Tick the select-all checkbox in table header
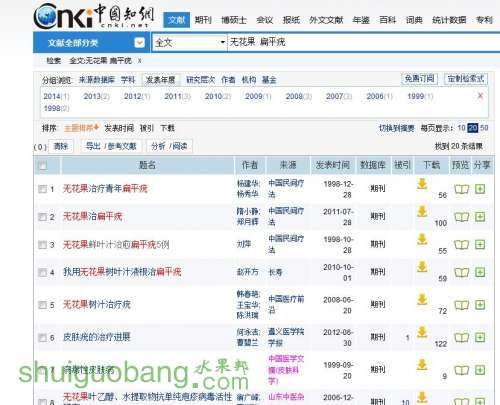The image size is (500, 405). (43, 165)
